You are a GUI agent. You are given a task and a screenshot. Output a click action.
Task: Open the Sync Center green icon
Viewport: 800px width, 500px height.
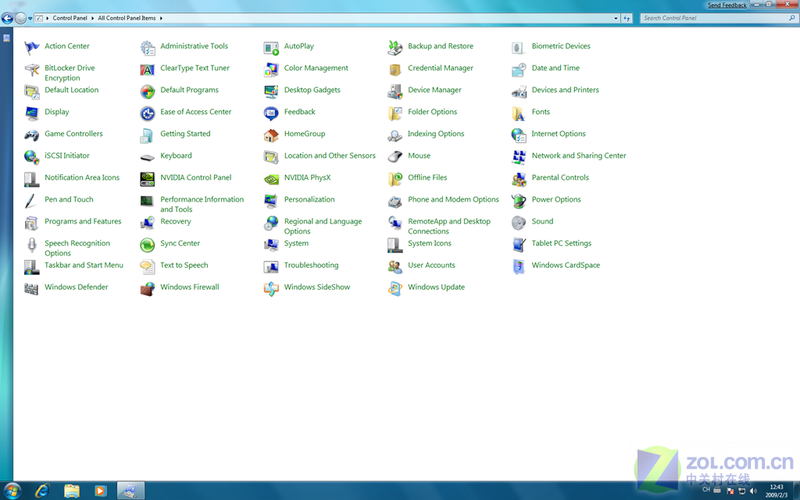point(147,245)
